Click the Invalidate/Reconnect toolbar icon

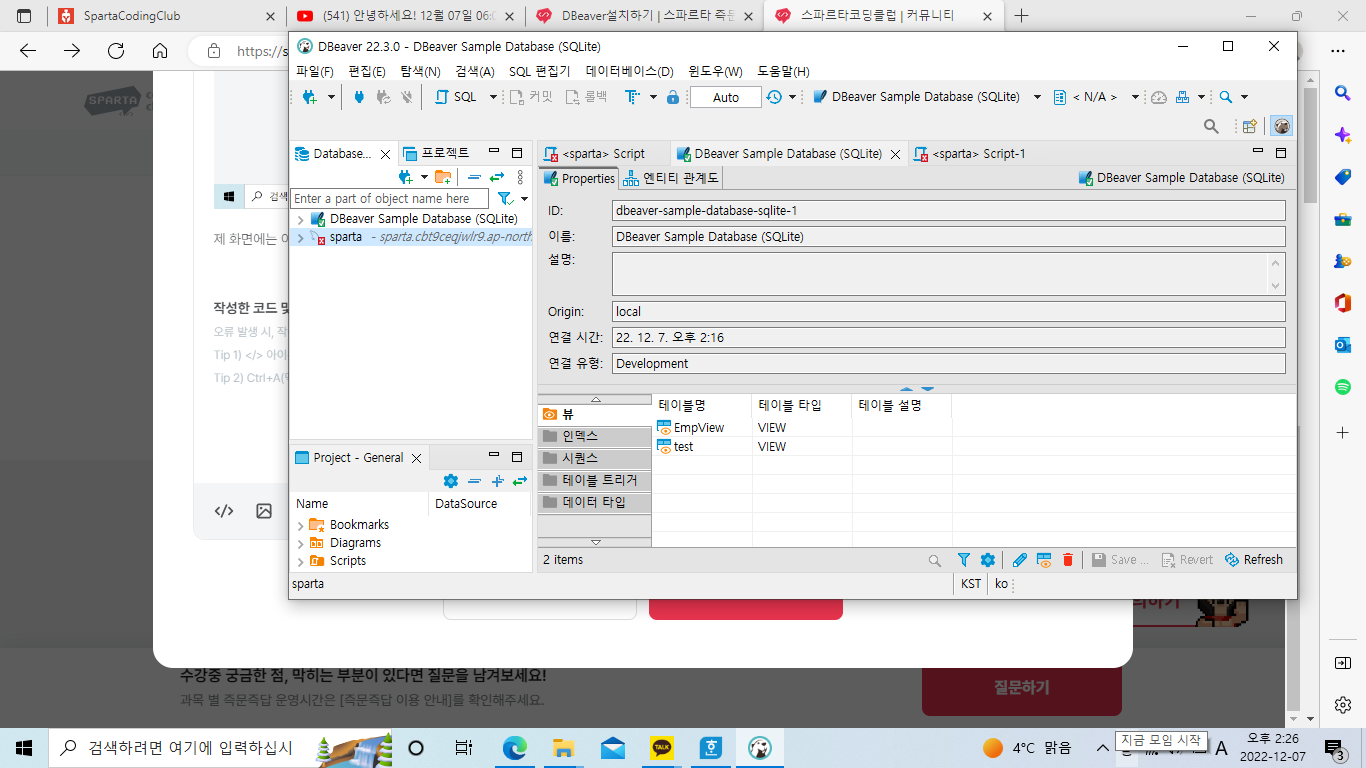tap(383, 97)
